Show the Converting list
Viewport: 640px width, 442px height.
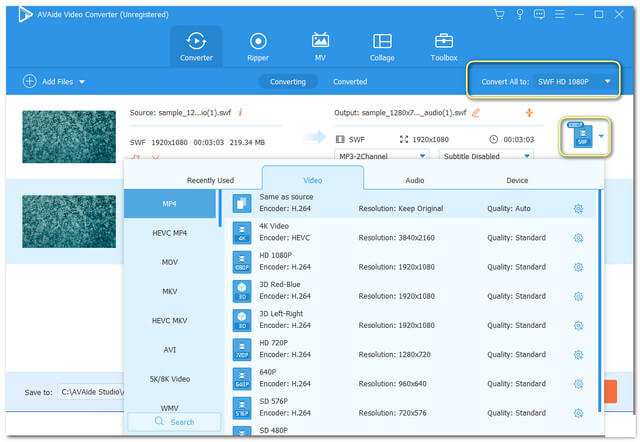tap(288, 82)
